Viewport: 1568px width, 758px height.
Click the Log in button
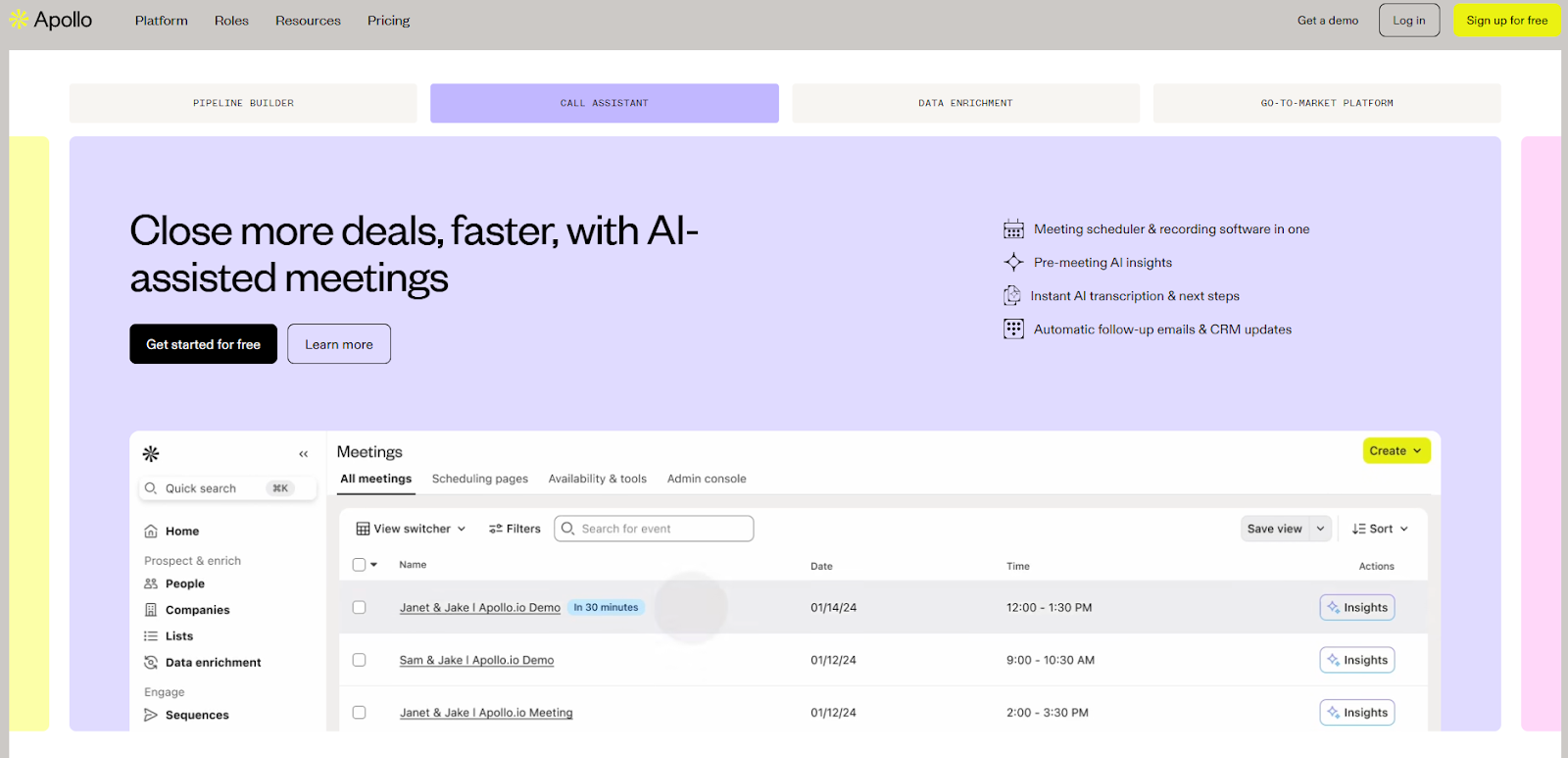pos(1409,21)
